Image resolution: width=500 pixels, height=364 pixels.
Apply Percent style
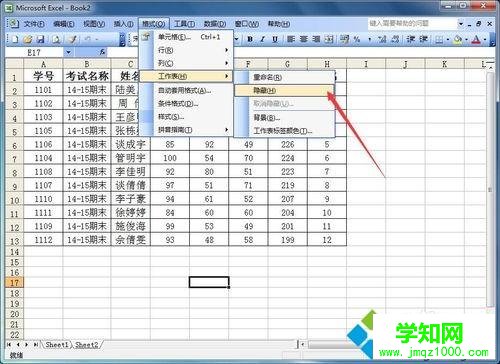point(357,40)
